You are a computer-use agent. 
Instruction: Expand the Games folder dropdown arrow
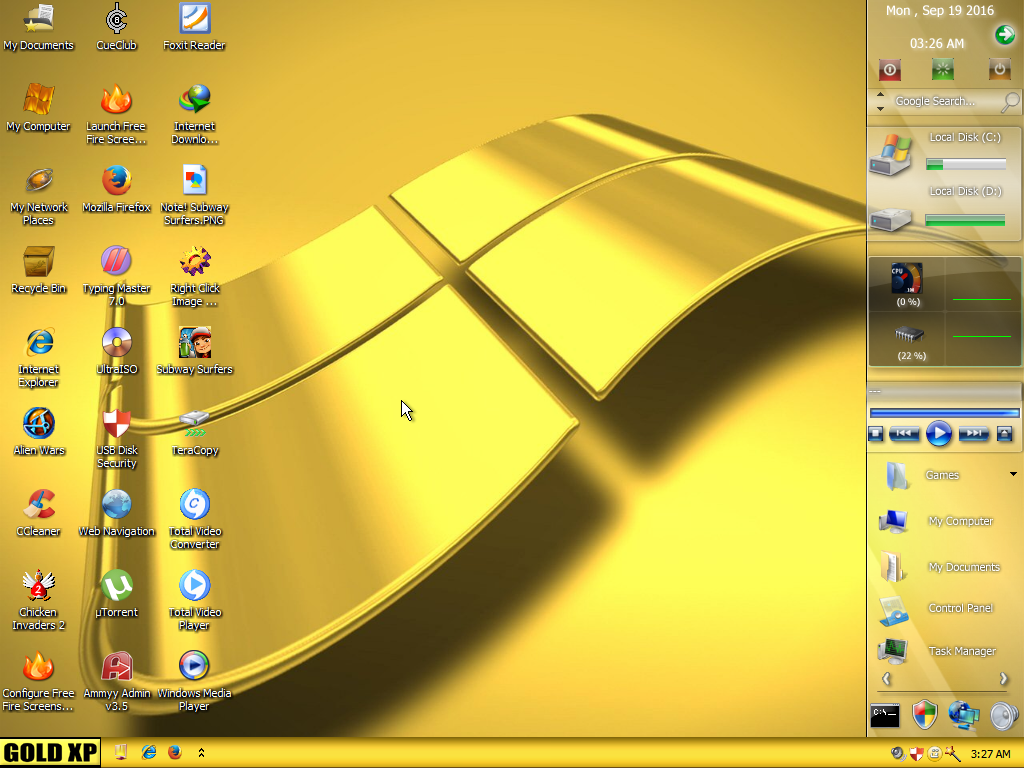point(1012,474)
